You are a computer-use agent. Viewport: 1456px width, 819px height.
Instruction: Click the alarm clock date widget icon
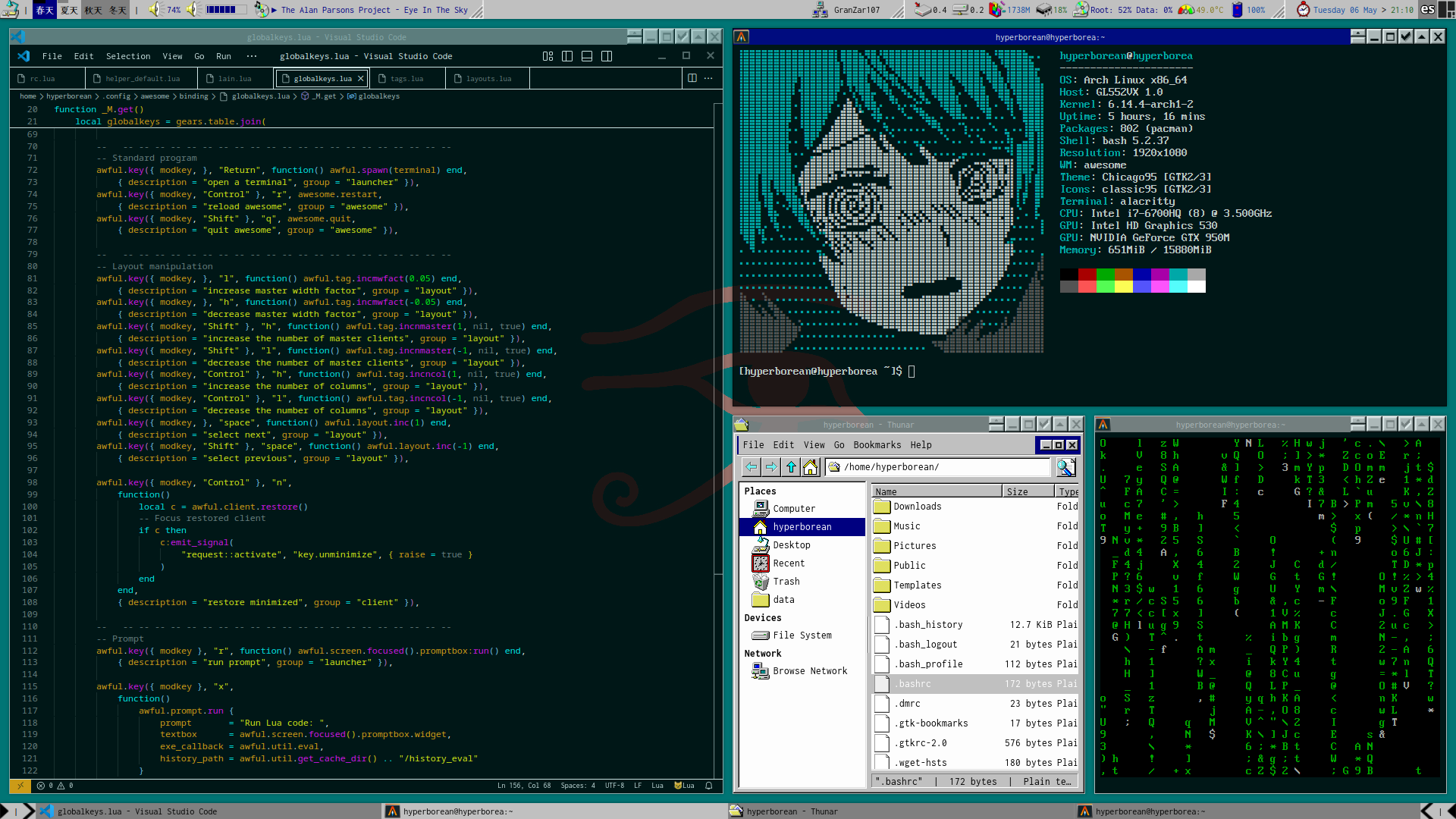[1303, 9]
